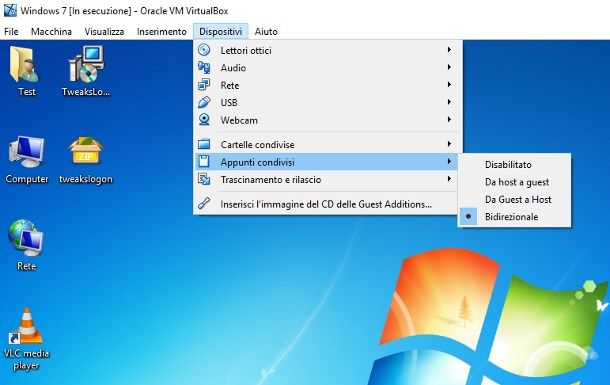Expand the Webcam submenu arrow
The height and width of the screenshot is (385, 610).
pyautogui.click(x=449, y=119)
